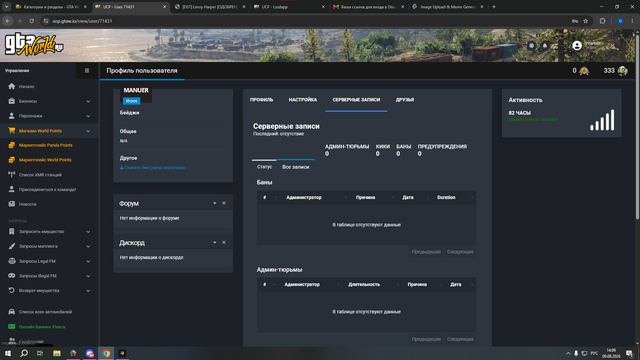Open Маркетплейс World Points coins icon
The image size is (640, 360).
(11, 160)
